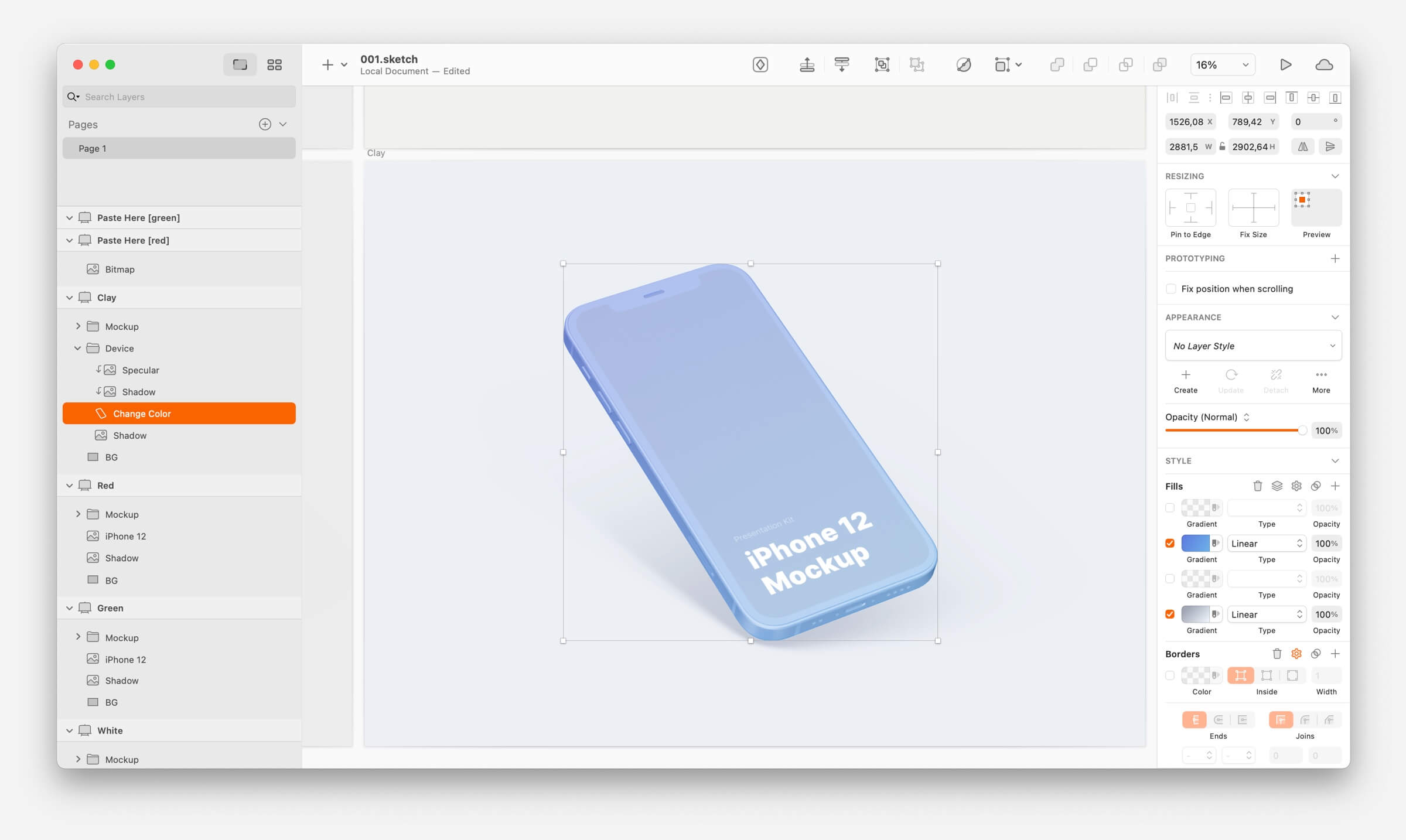Click the Scale/resize tool dropdown icon
This screenshot has height=840, width=1406.
point(1008,64)
